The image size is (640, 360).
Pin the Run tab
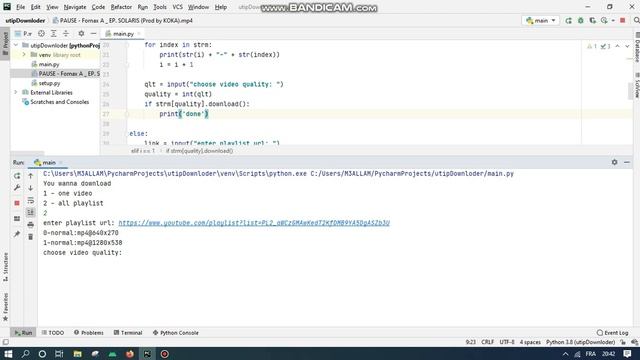(x=17, y=234)
